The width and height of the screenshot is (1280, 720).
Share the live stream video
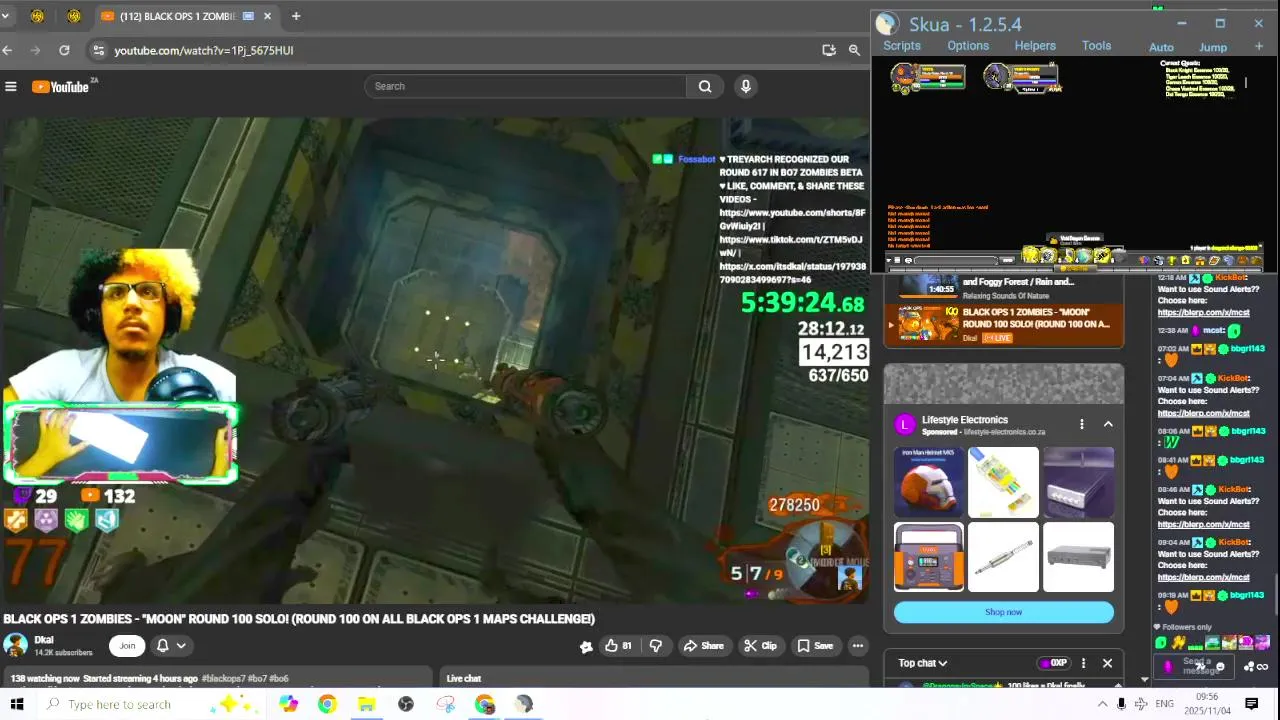coord(703,646)
